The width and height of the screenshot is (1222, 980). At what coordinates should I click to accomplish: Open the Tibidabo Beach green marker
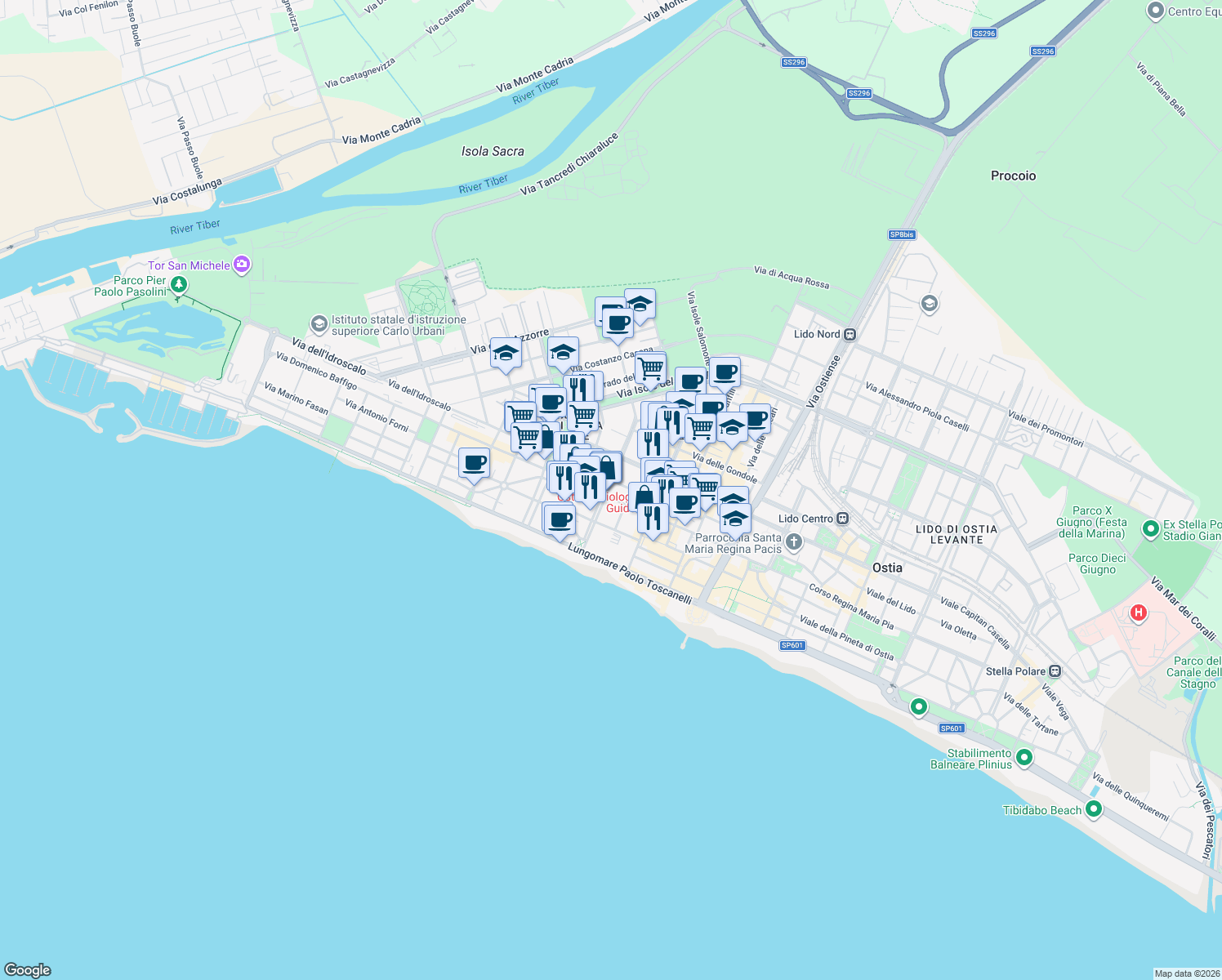(x=1095, y=809)
